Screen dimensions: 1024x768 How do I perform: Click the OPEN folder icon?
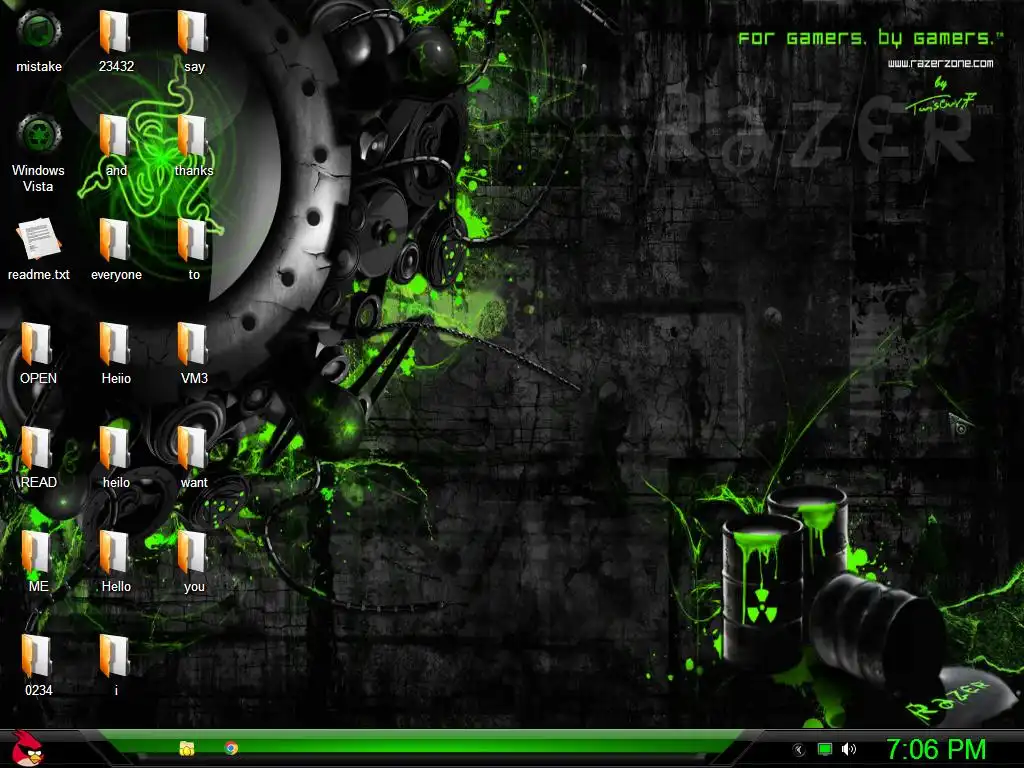[39, 353]
